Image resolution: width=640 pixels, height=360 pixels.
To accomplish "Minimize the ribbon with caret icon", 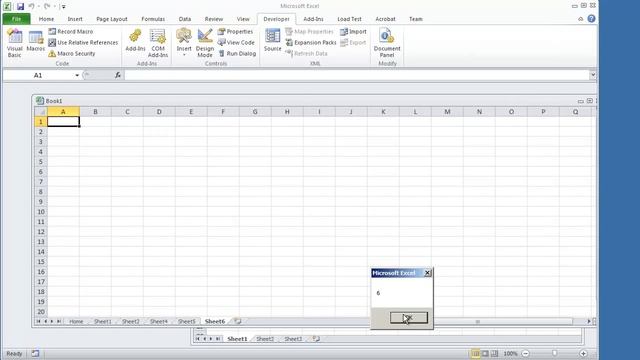I will click(580, 19).
